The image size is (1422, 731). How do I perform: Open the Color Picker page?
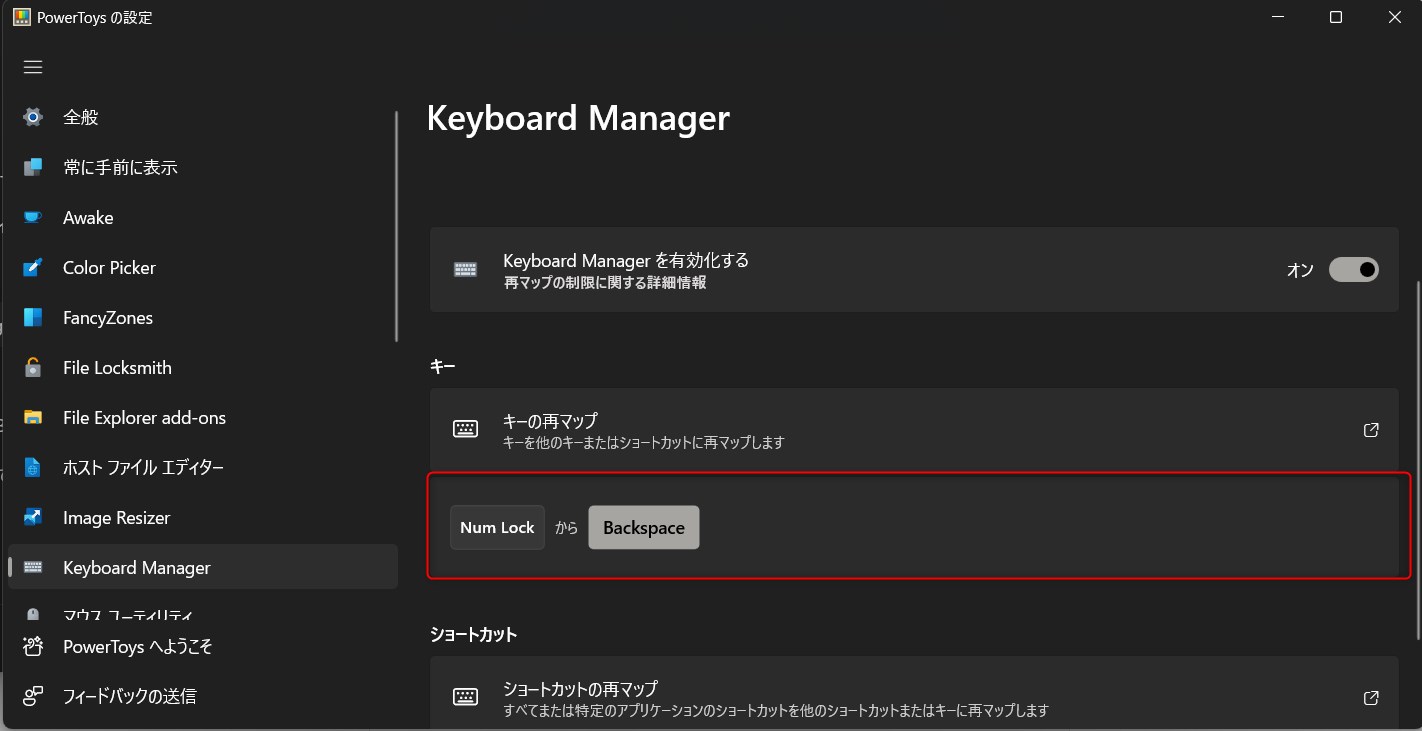pyautogui.click(x=203, y=267)
